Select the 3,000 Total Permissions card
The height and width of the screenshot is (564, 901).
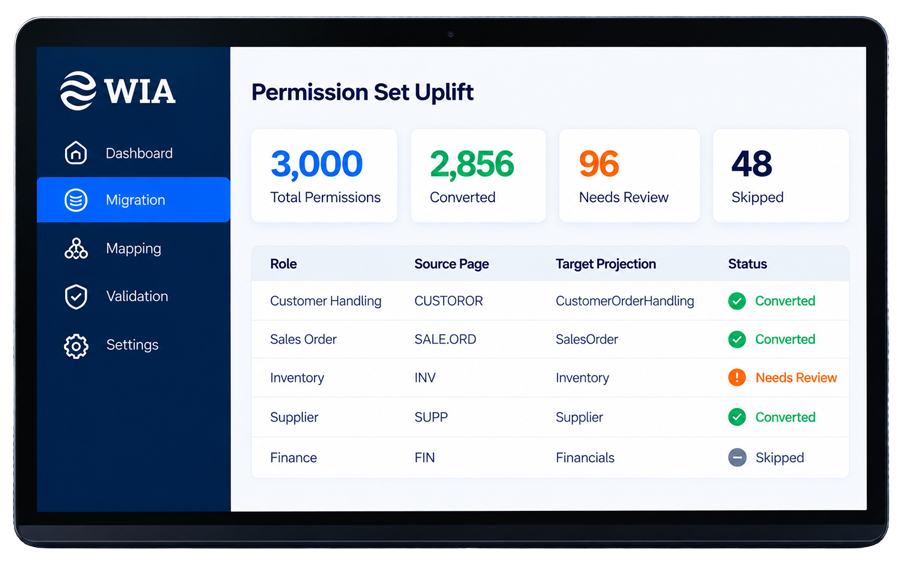[324, 176]
